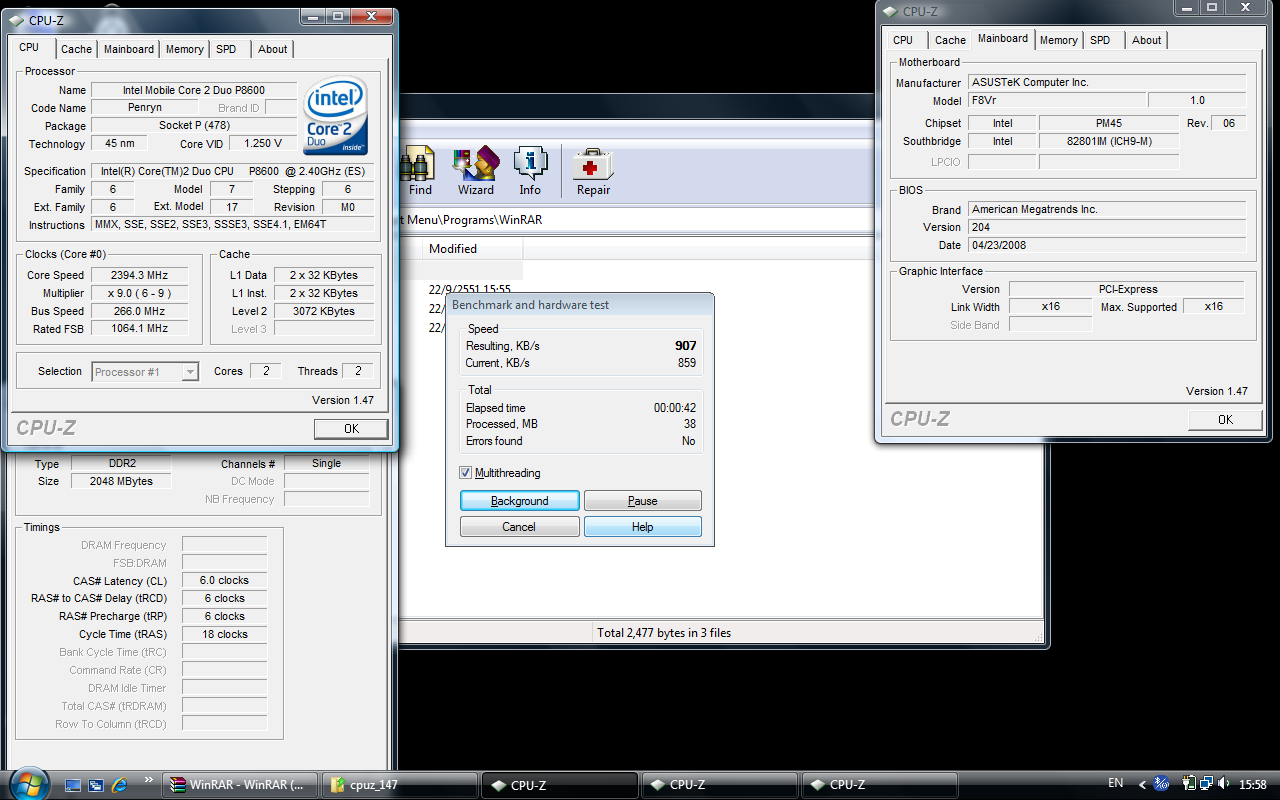
Task: Show hidden system tray icons
Action: pos(1142,784)
